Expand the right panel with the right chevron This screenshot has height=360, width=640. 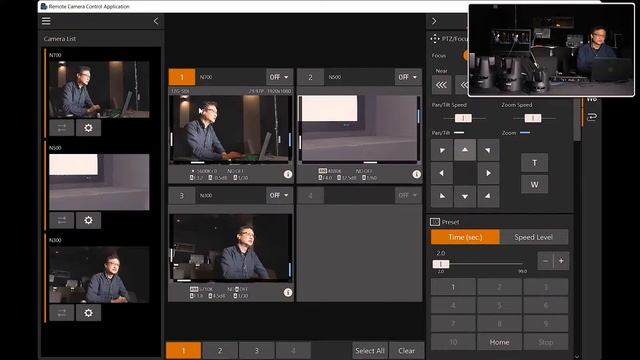(x=434, y=21)
